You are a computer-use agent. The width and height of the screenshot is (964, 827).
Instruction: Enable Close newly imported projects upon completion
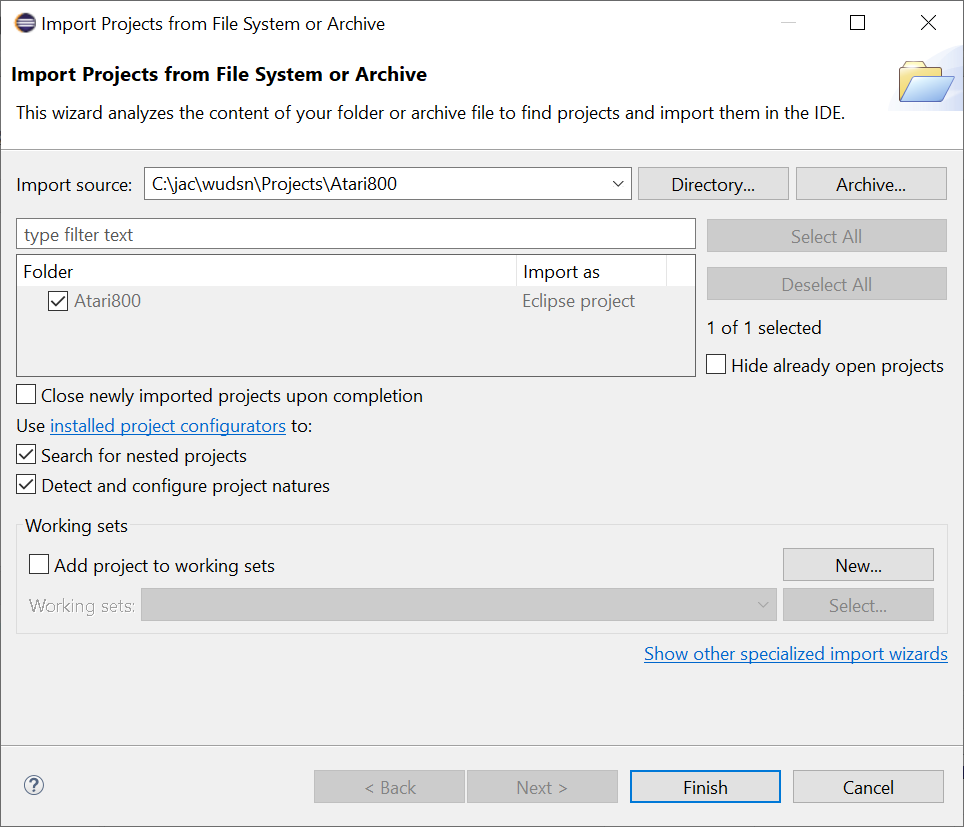point(26,395)
